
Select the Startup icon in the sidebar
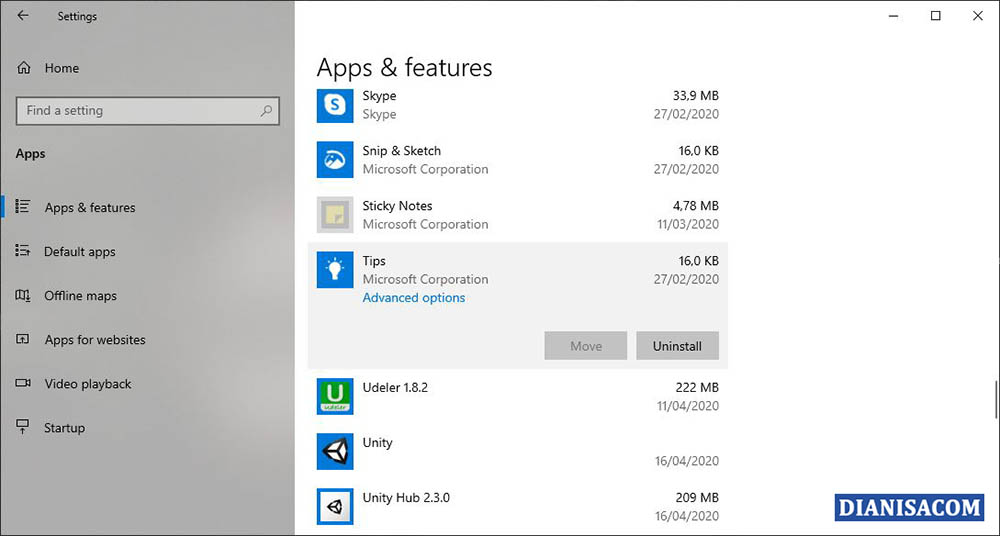[22, 427]
